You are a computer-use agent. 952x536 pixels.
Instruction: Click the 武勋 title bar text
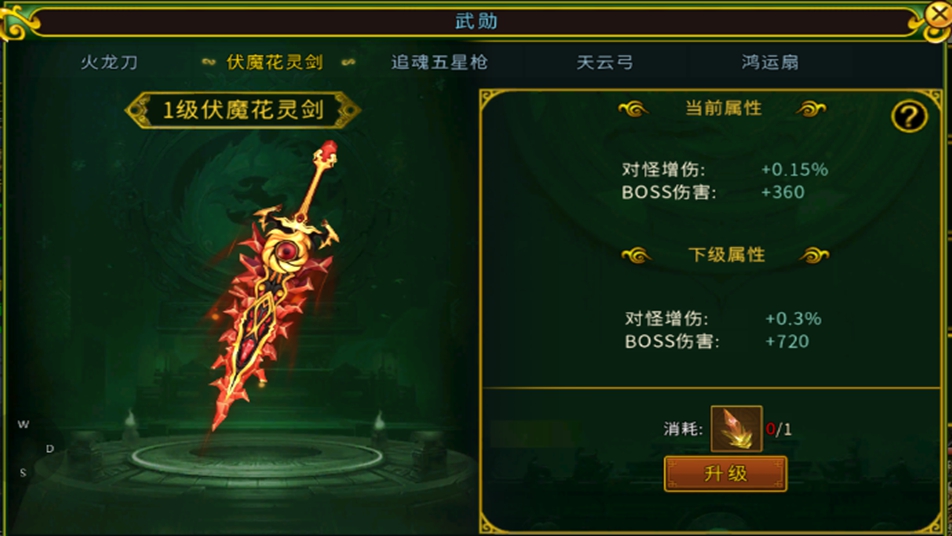[x=477, y=21]
